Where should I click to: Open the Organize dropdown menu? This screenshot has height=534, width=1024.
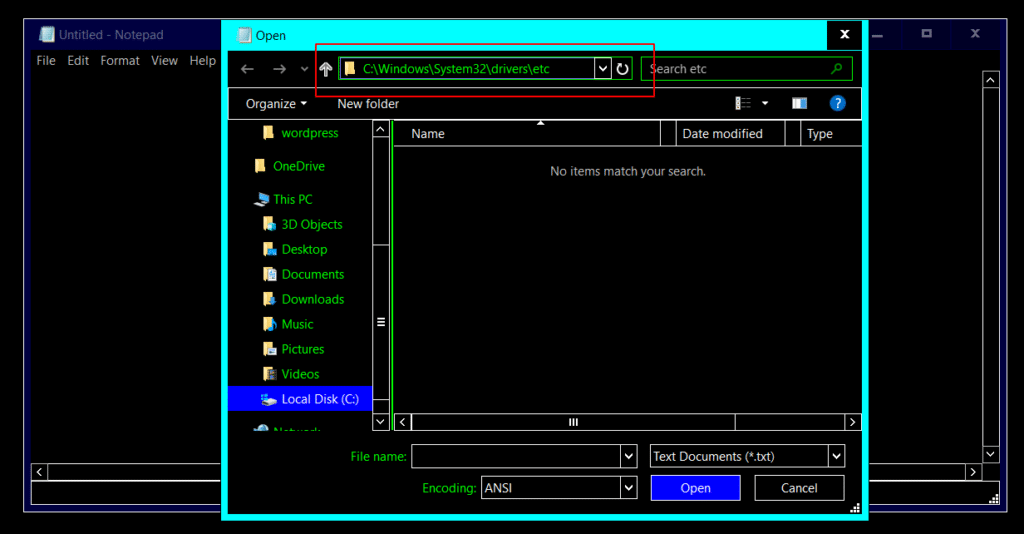tap(276, 104)
